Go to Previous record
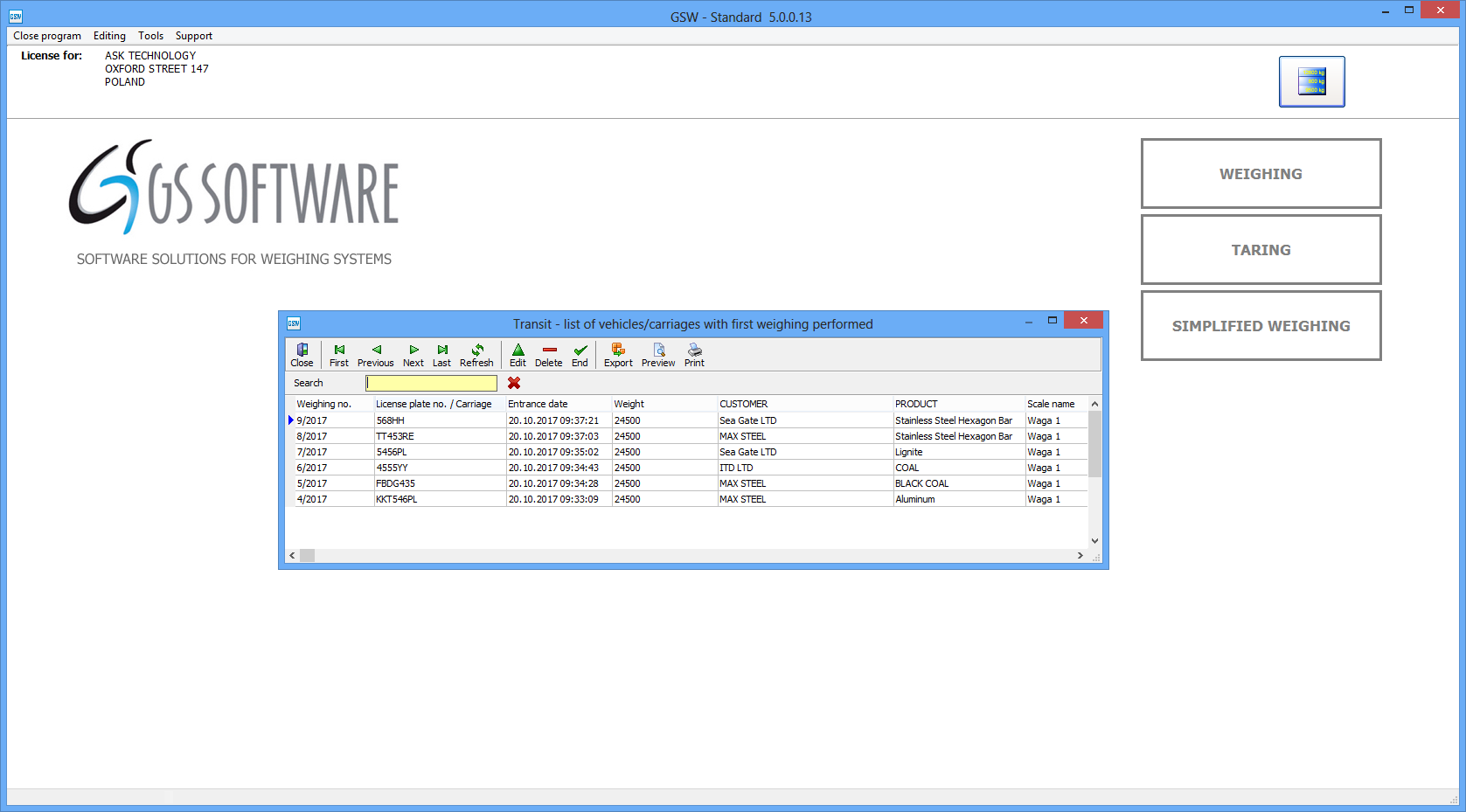The image size is (1466, 812). click(x=375, y=355)
